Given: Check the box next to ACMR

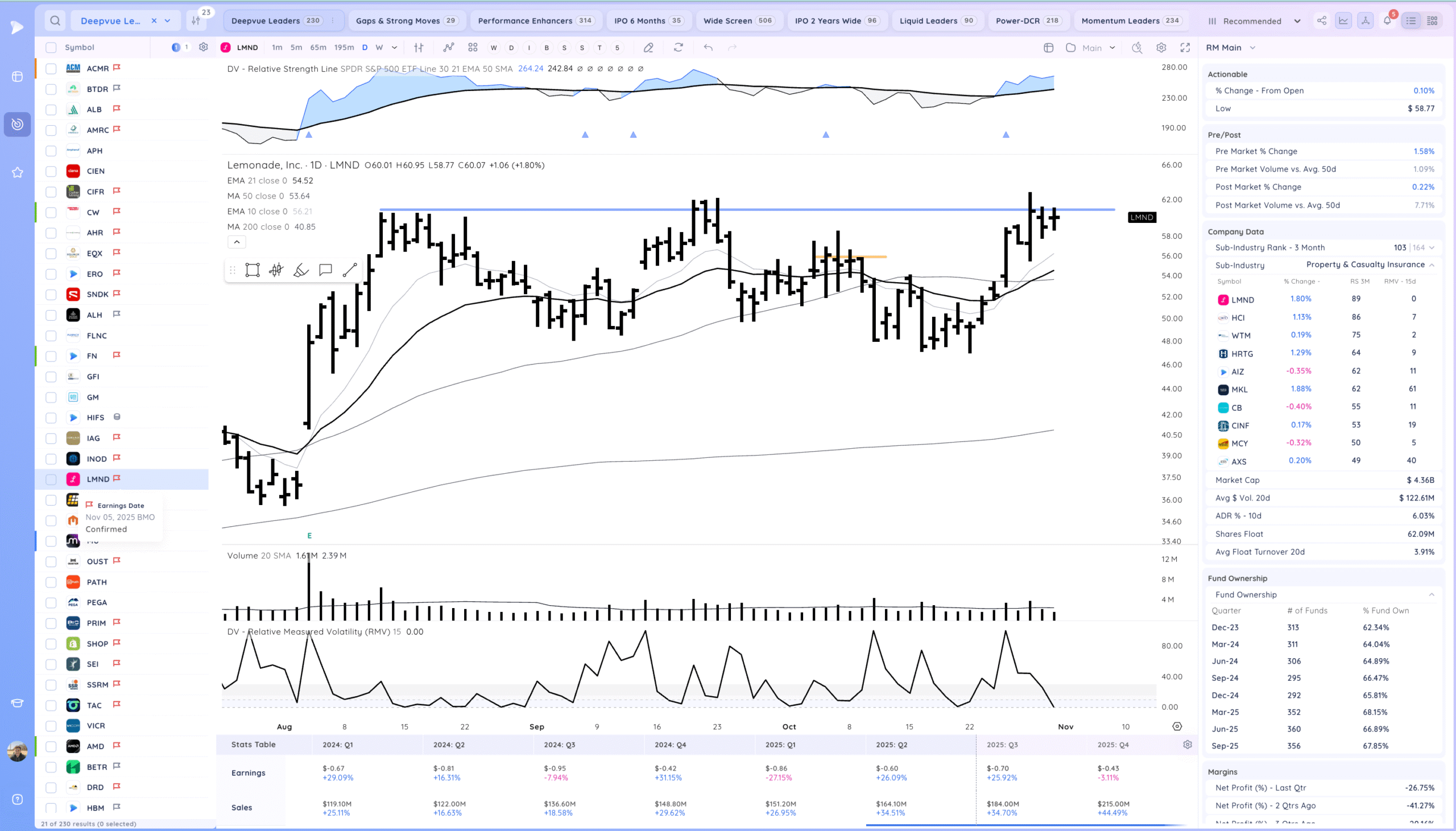Looking at the screenshot, I should 51,68.
